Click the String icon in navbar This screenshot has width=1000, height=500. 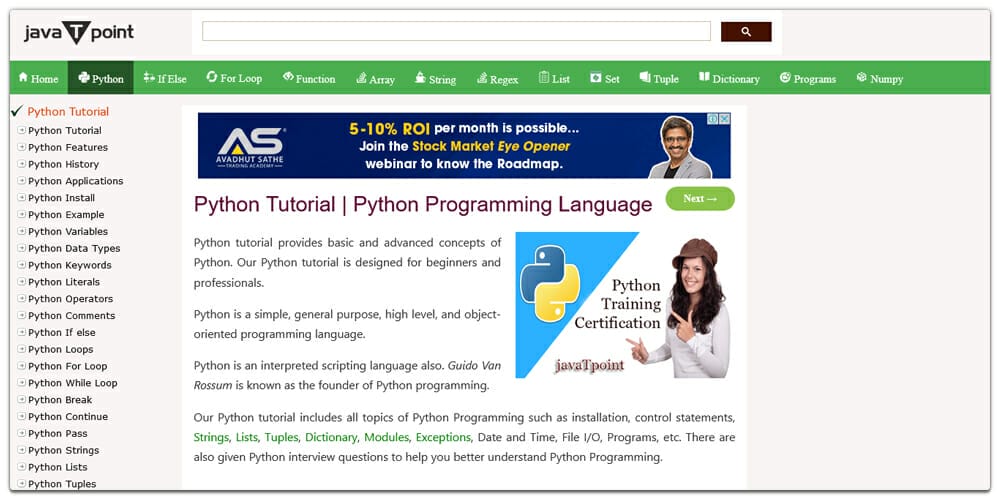(420, 77)
